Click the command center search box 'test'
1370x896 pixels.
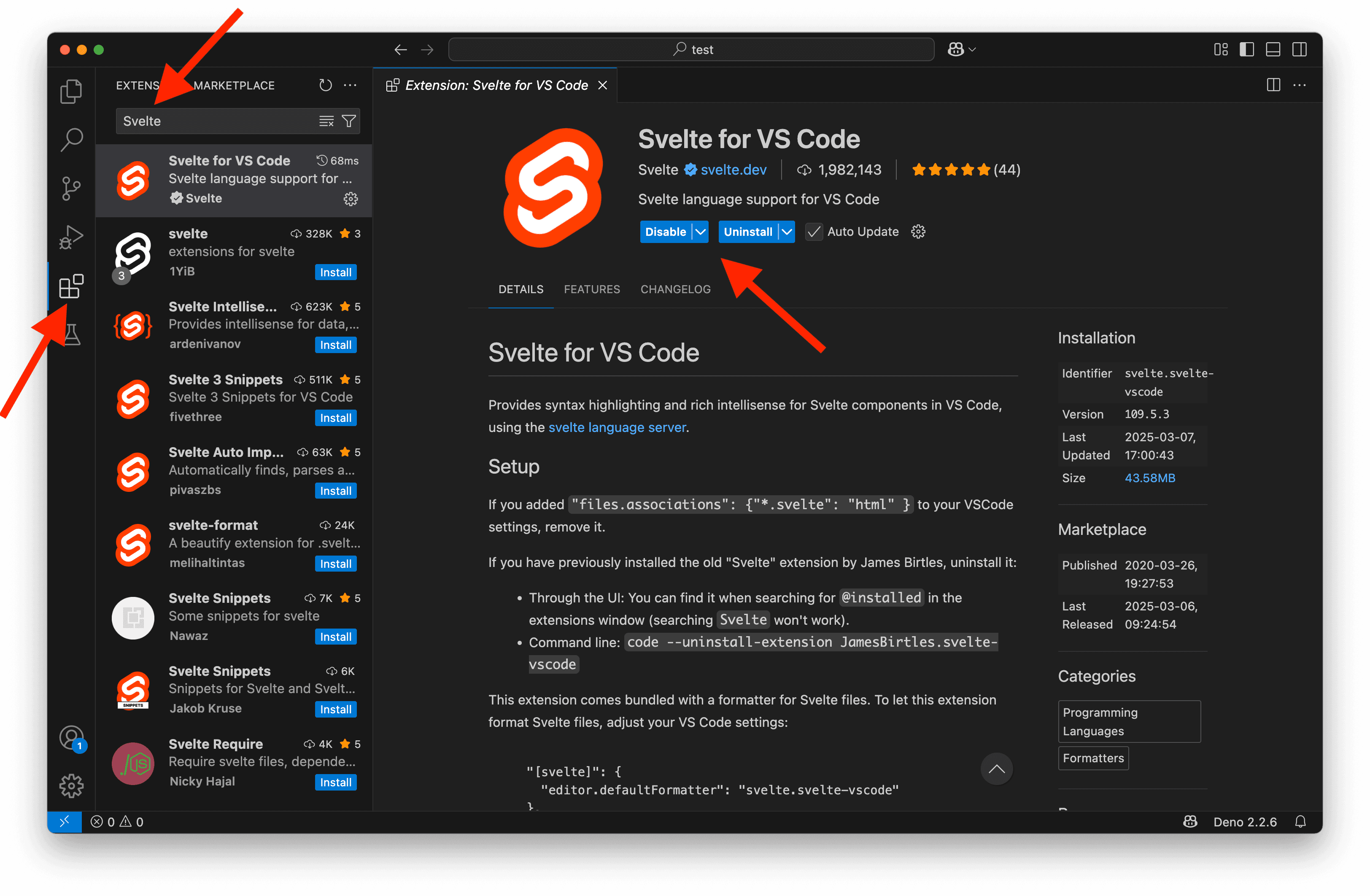(691, 49)
